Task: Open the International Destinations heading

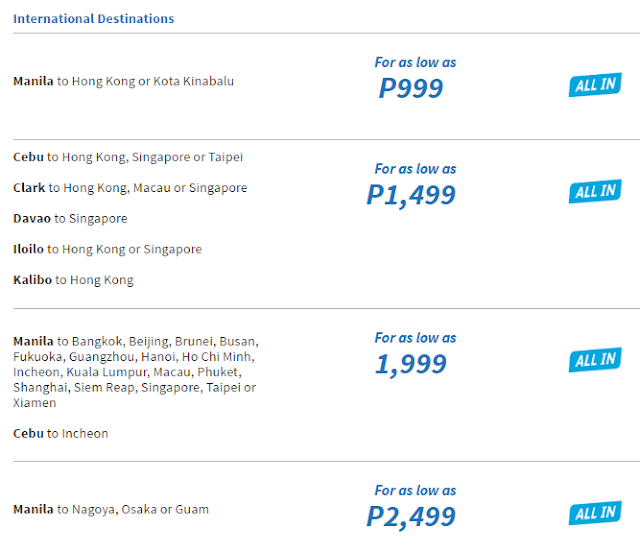Action: [93, 18]
